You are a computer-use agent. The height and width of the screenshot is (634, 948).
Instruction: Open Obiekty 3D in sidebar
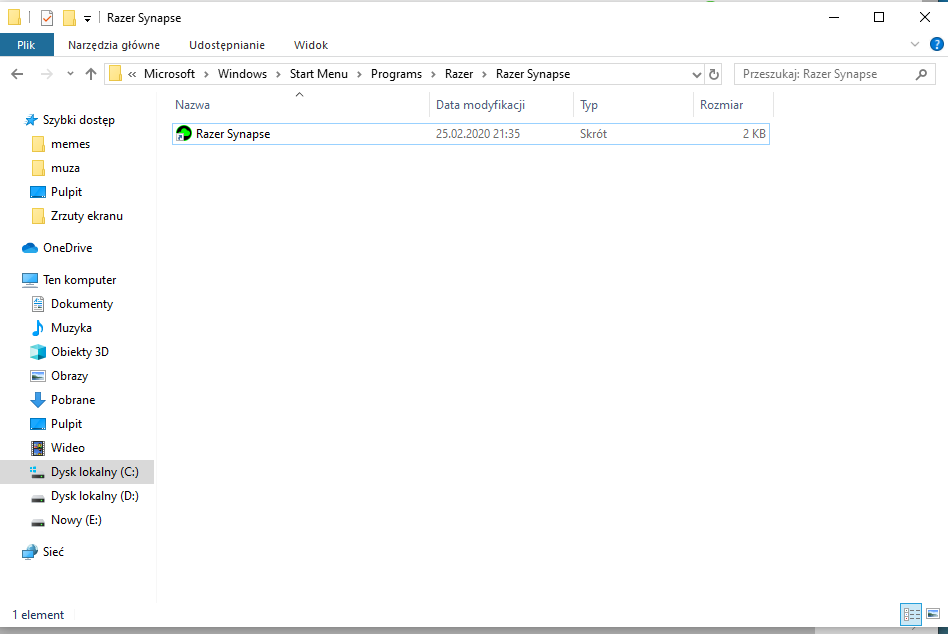click(80, 352)
